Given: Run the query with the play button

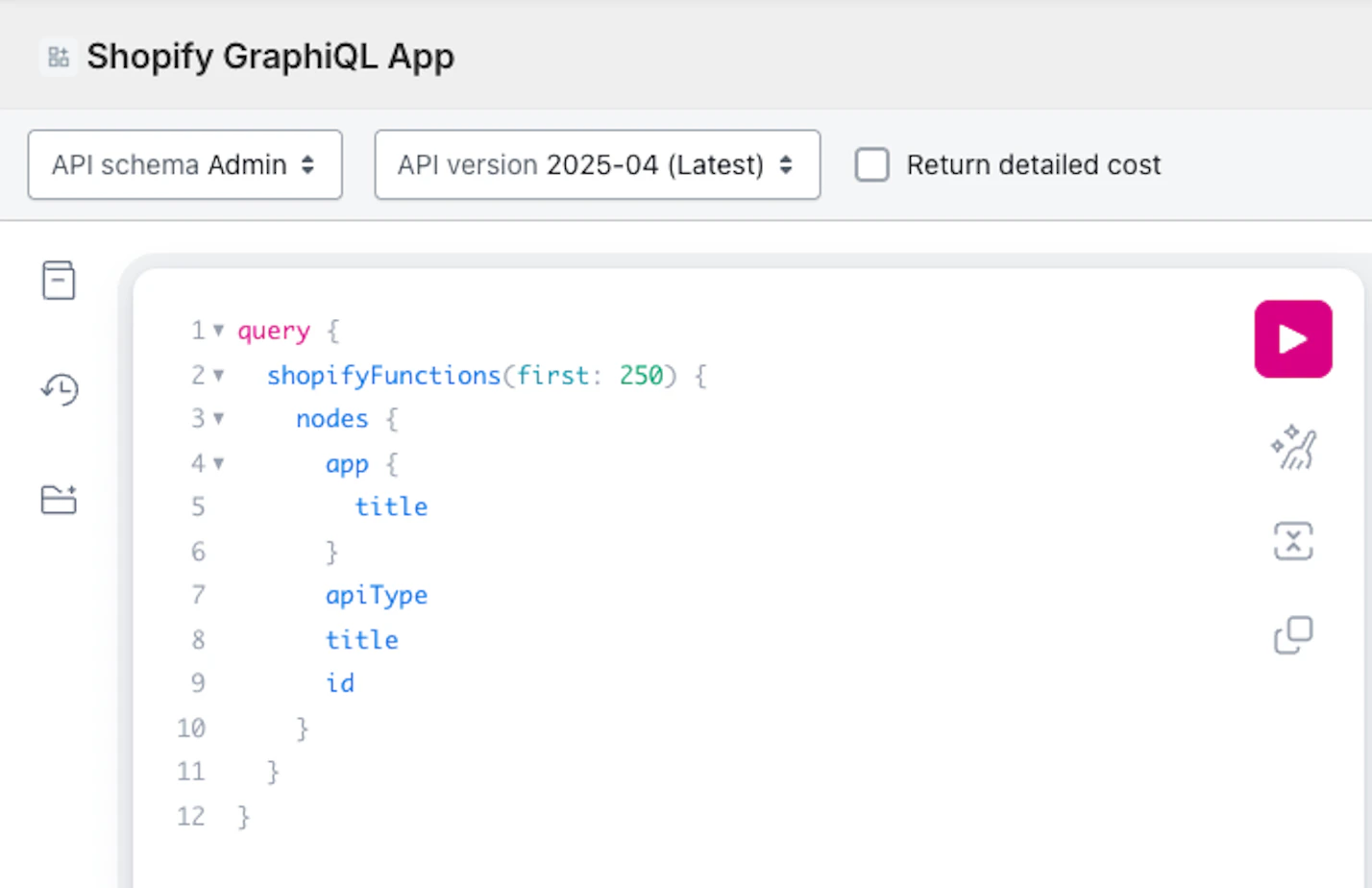Looking at the screenshot, I should pos(1292,339).
